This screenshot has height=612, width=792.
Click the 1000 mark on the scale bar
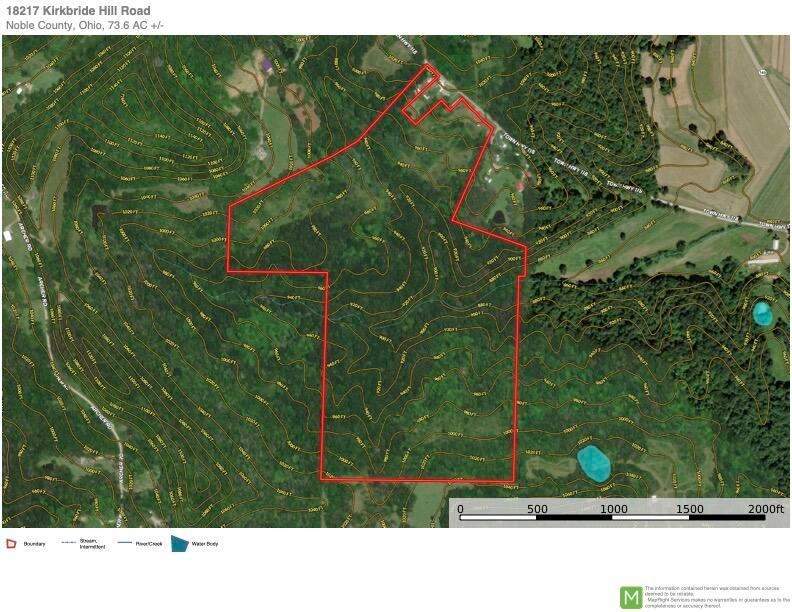point(613,508)
